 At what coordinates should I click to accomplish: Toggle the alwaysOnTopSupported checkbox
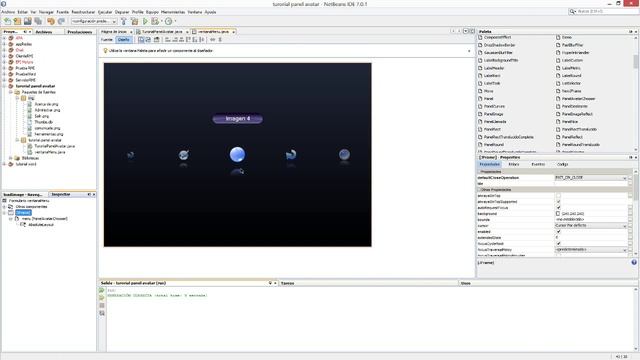click(x=558, y=202)
